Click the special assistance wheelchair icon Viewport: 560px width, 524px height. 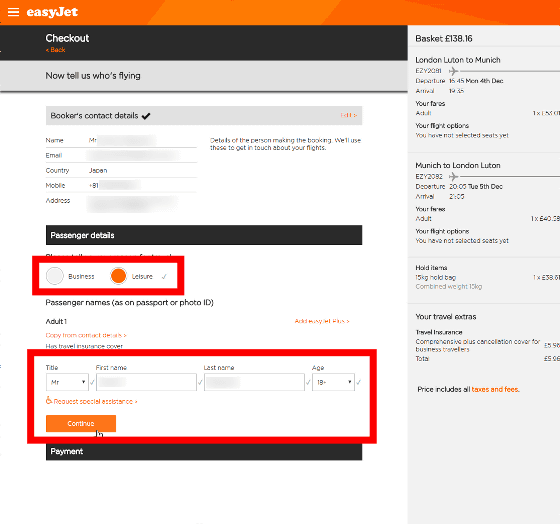point(49,400)
